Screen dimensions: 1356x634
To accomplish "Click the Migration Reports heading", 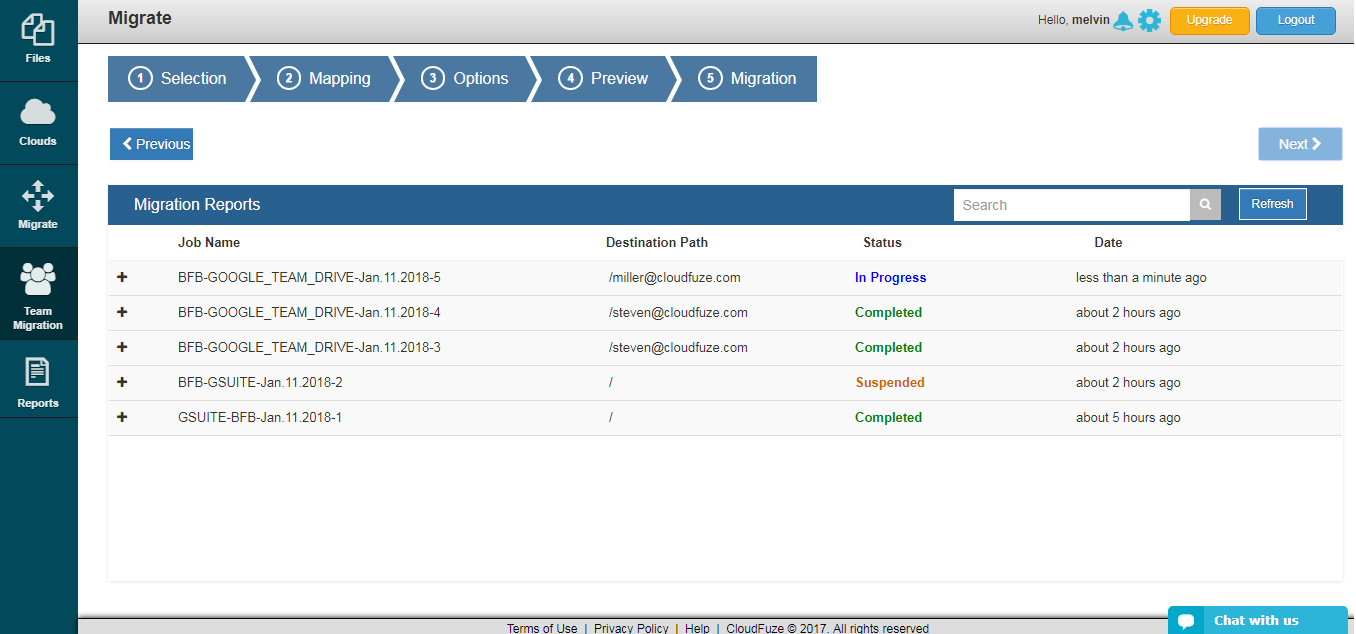I will point(197,204).
